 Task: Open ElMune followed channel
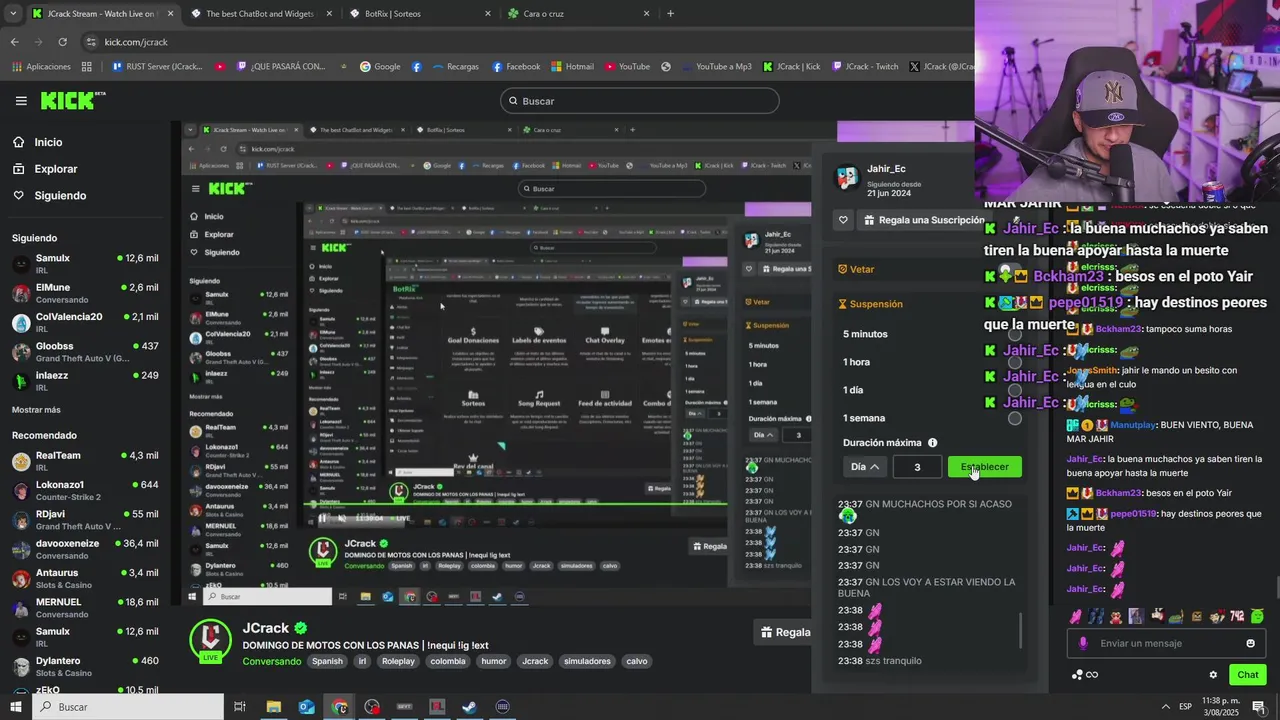click(x=85, y=293)
